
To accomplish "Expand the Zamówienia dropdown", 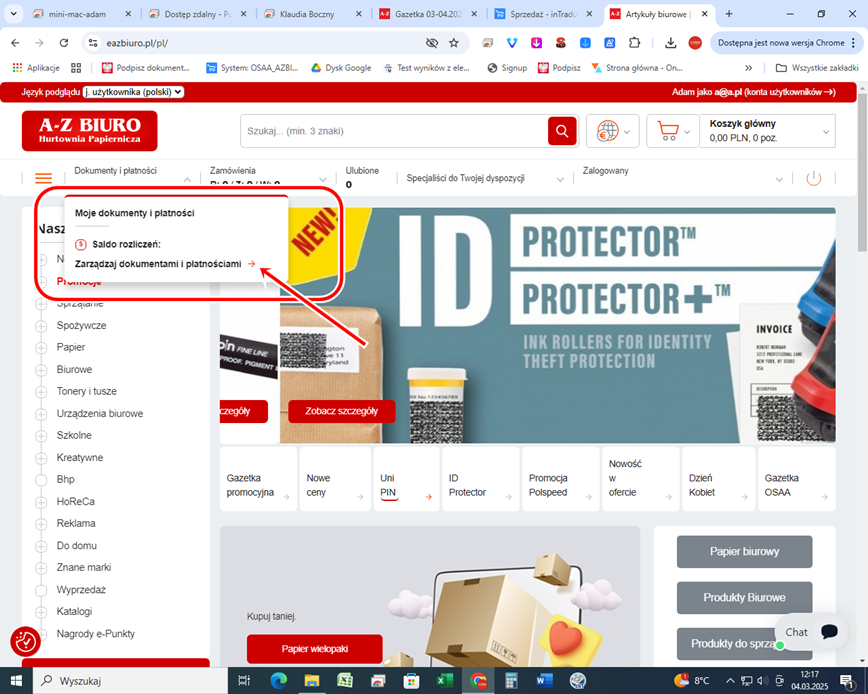I will [323, 179].
